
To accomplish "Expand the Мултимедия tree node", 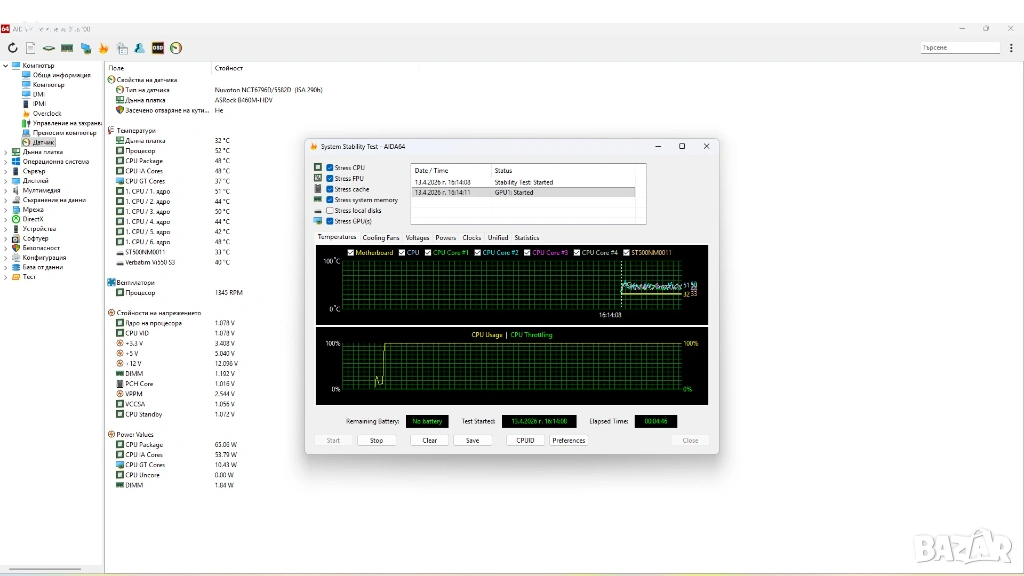I will (6, 190).
